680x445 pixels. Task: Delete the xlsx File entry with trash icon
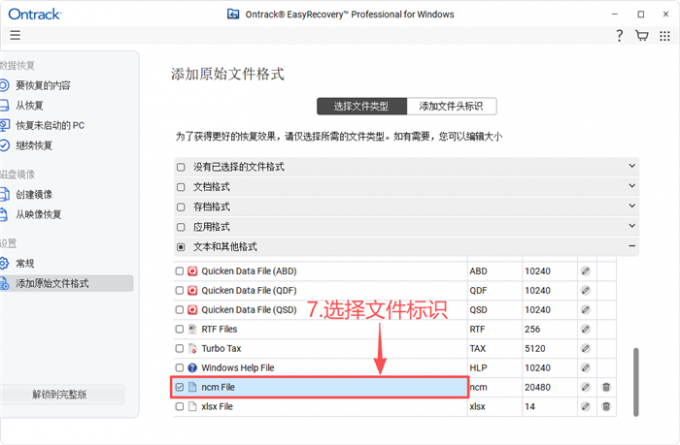coord(606,406)
